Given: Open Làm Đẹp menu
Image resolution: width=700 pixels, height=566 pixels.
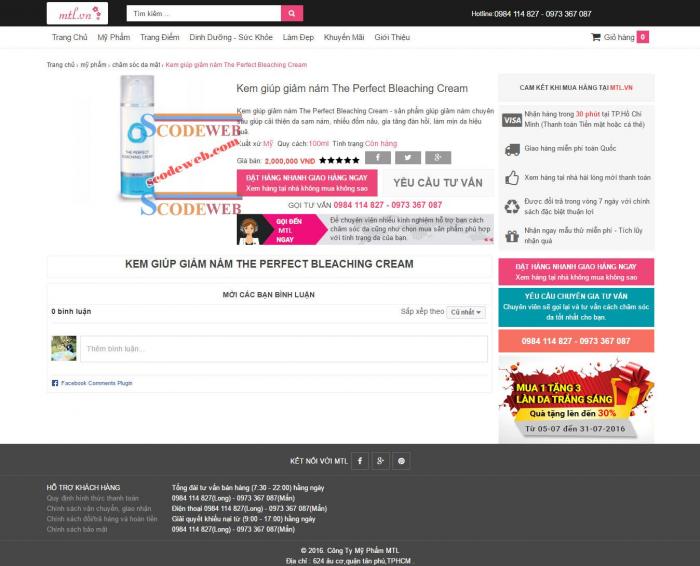Looking at the screenshot, I should click(298, 37).
